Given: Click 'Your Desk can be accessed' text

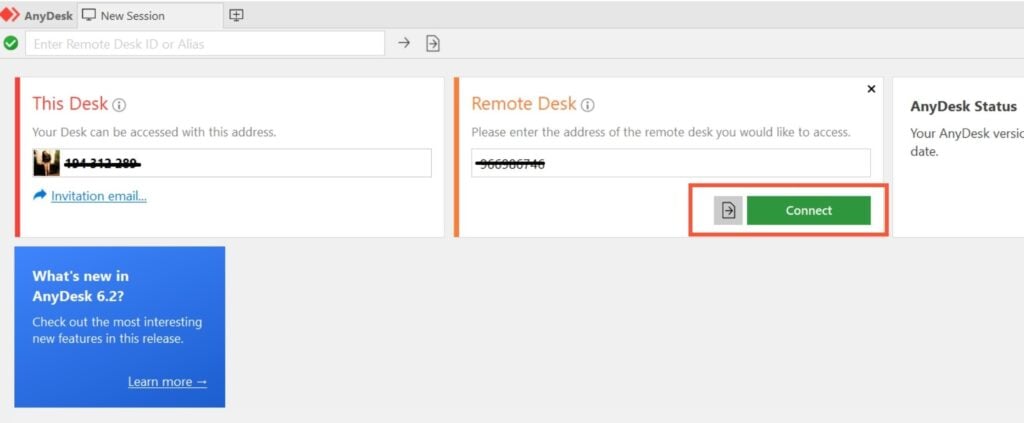Looking at the screenshot, I should pos(154,132).
